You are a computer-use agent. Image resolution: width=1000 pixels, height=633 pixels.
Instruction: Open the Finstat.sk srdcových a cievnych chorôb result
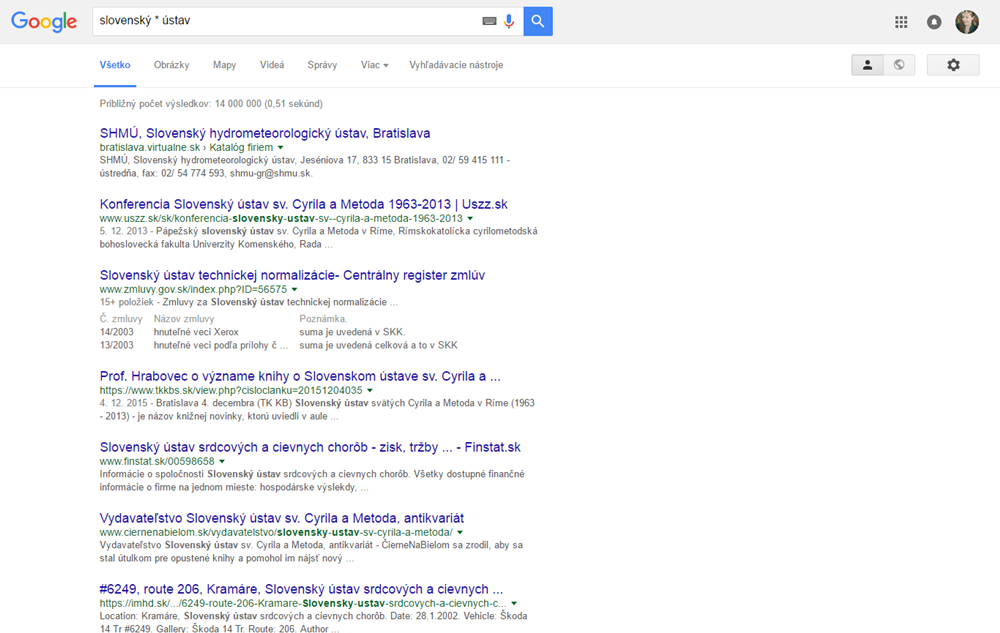click(310, 447)
